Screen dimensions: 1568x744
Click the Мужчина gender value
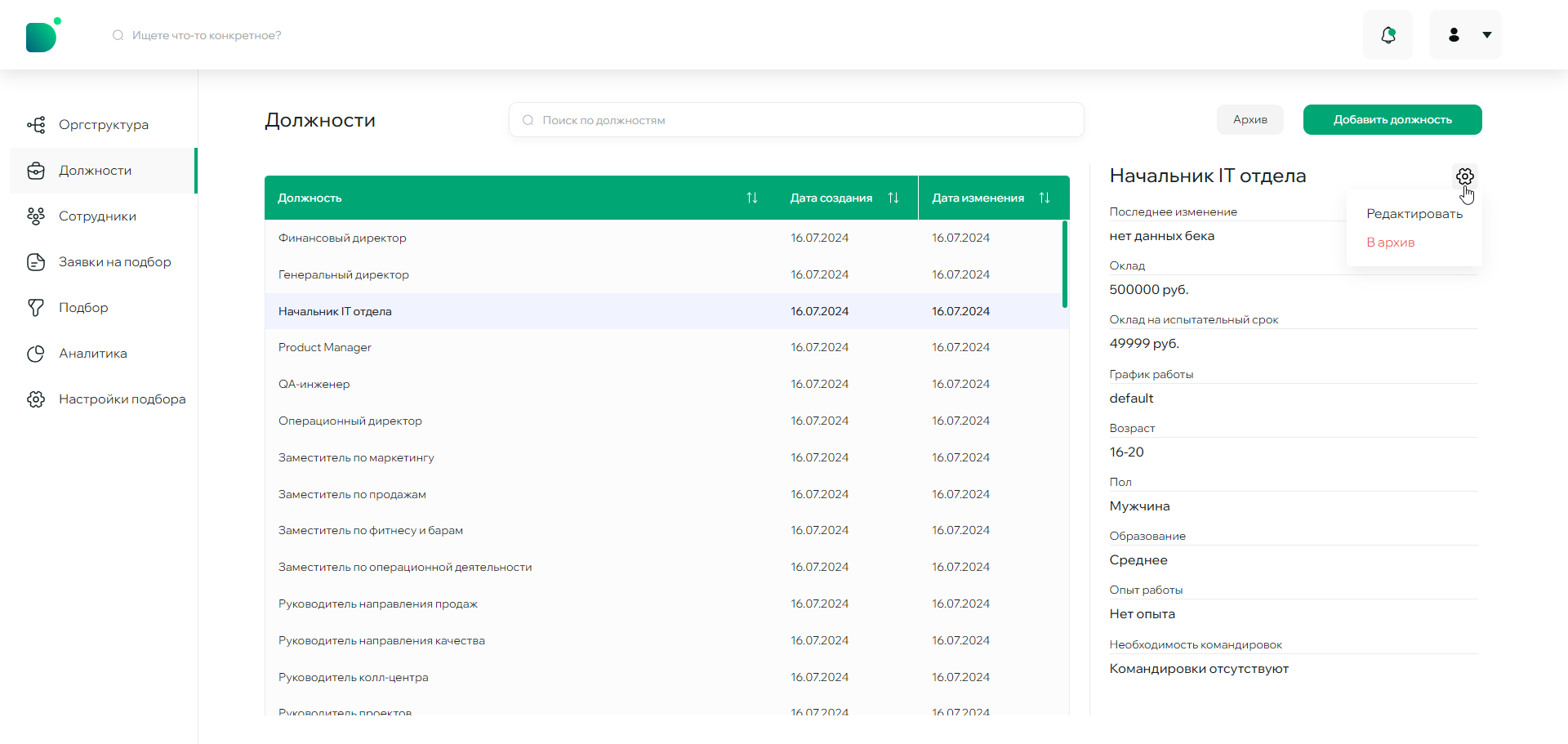tap(1139, 506)
